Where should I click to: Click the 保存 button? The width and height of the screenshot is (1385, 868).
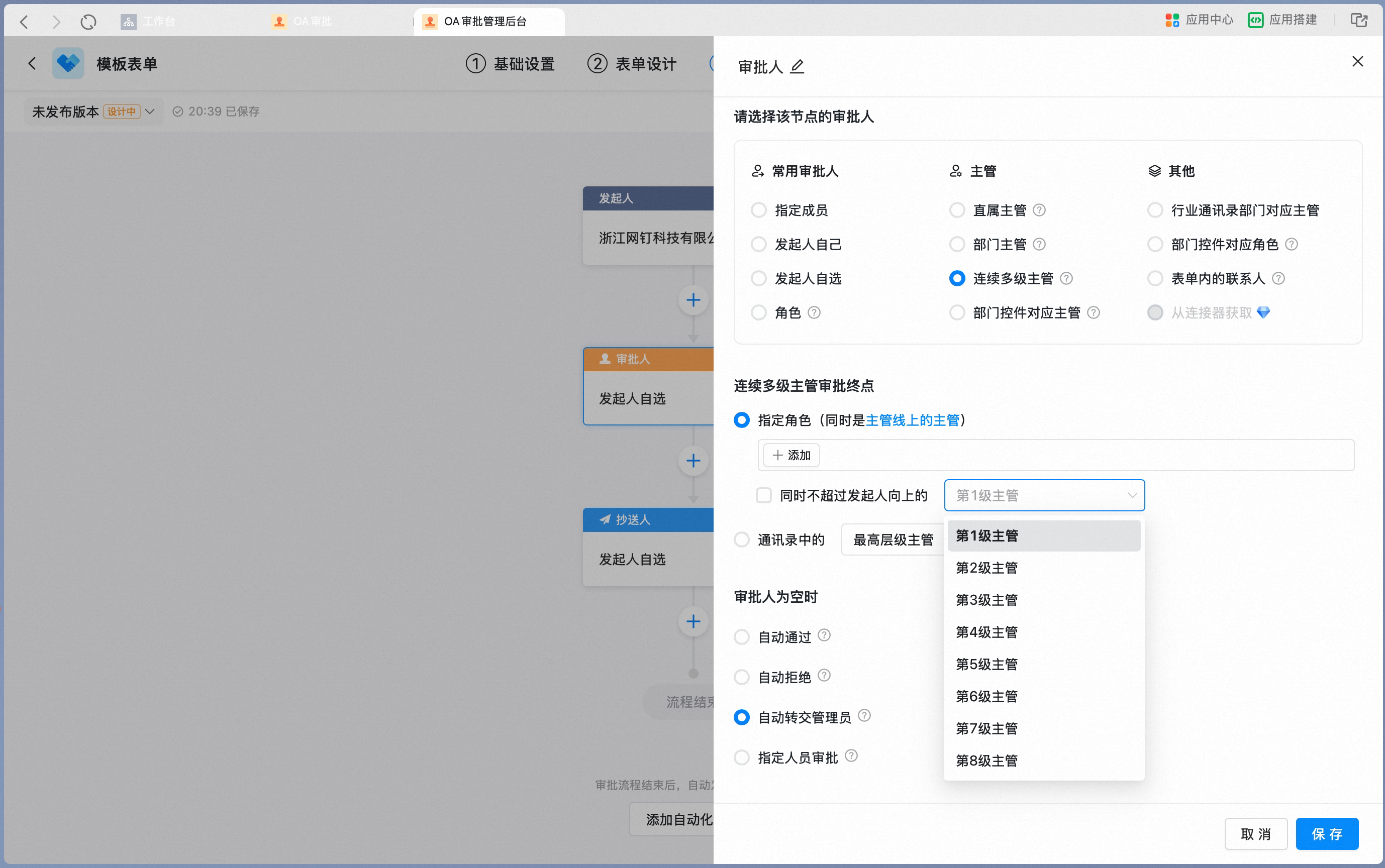[x=1327, y=833]
